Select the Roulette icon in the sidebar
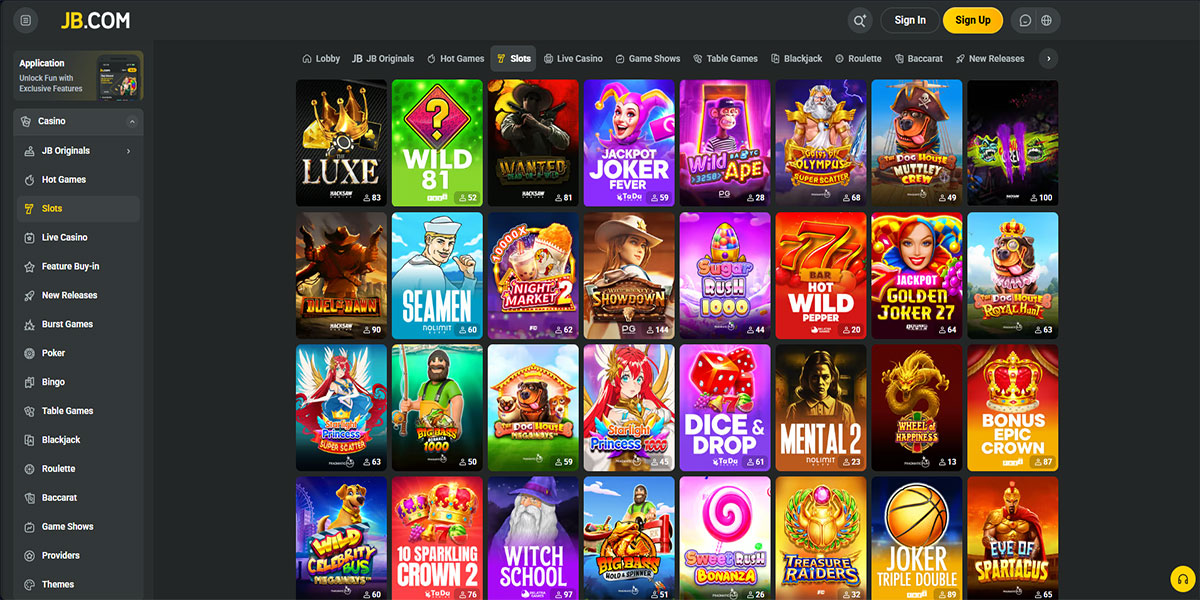This screenshot has width=1200, height=600. click(31, 469)
